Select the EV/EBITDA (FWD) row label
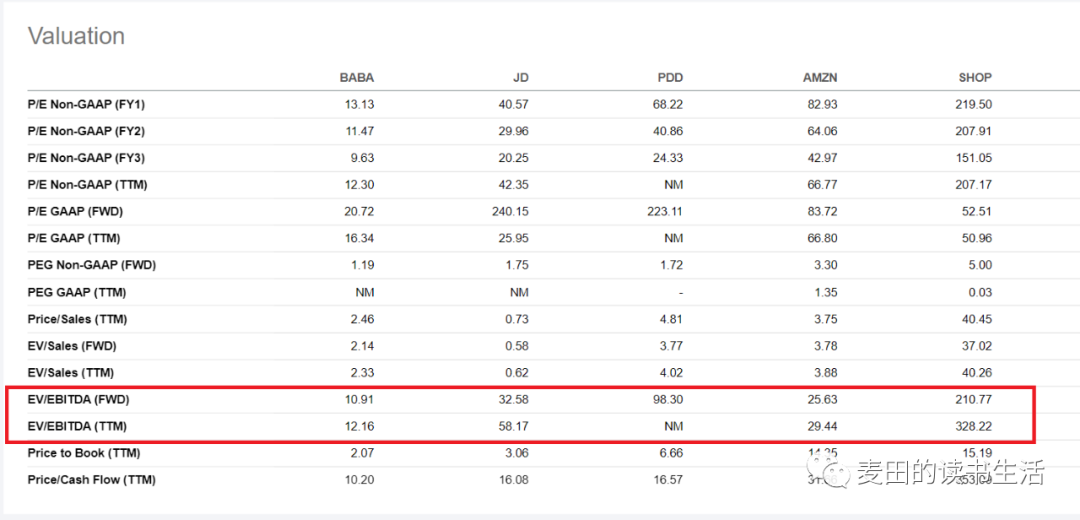Viewport: 1080px width, 520px height. (79, 399)
